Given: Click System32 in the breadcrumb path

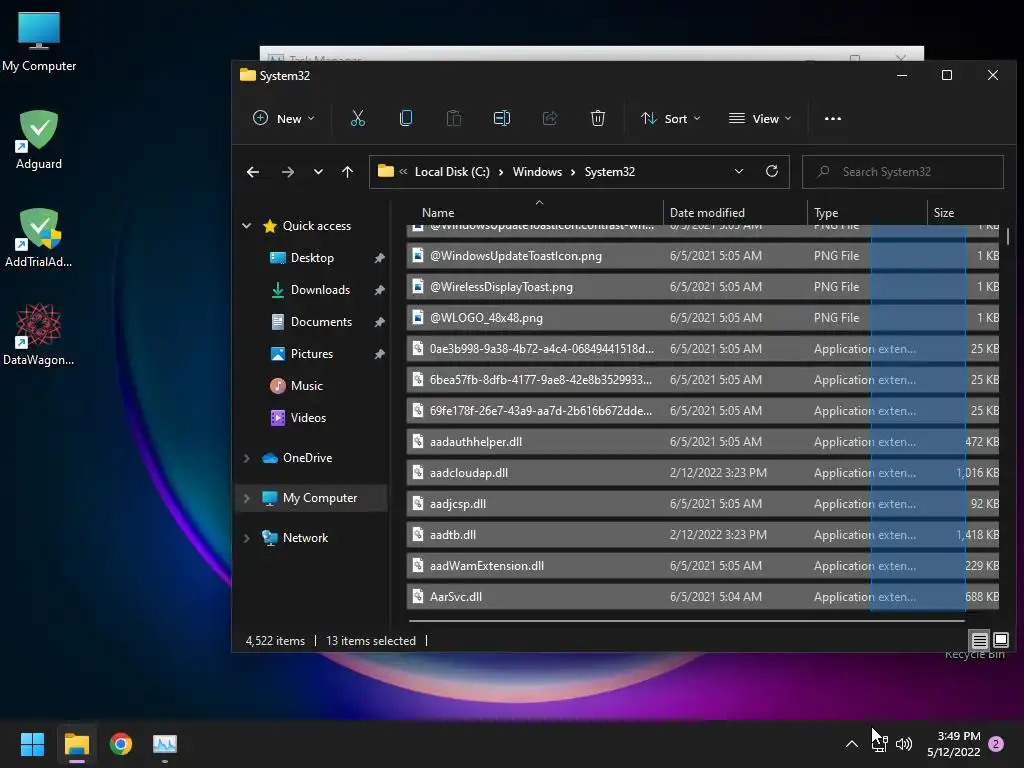Looking at the screenshot, I should (609, 172).
